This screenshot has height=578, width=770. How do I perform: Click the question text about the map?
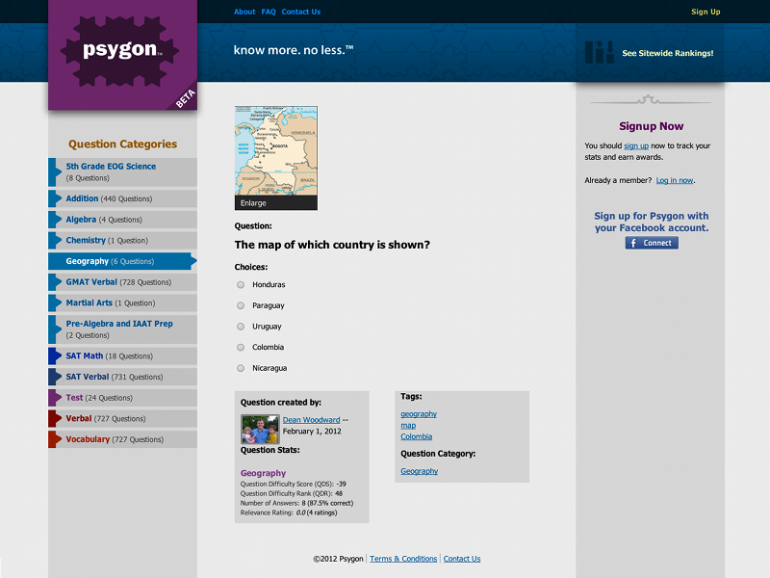tap(332, 245)
